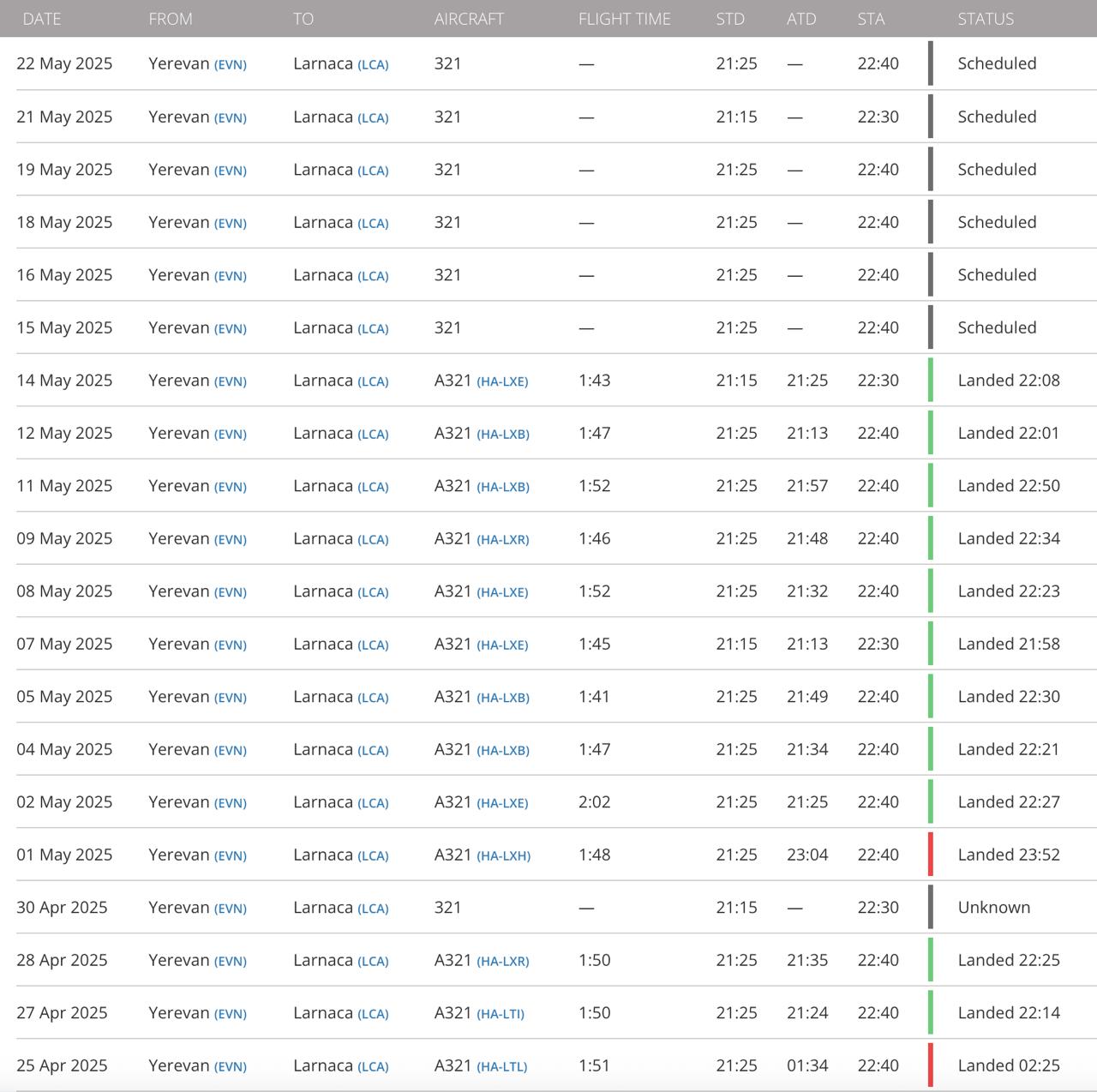Select the Landed 22:21 status text
Viewport: 1097px width, 1092px height.
coord(1009,749)
